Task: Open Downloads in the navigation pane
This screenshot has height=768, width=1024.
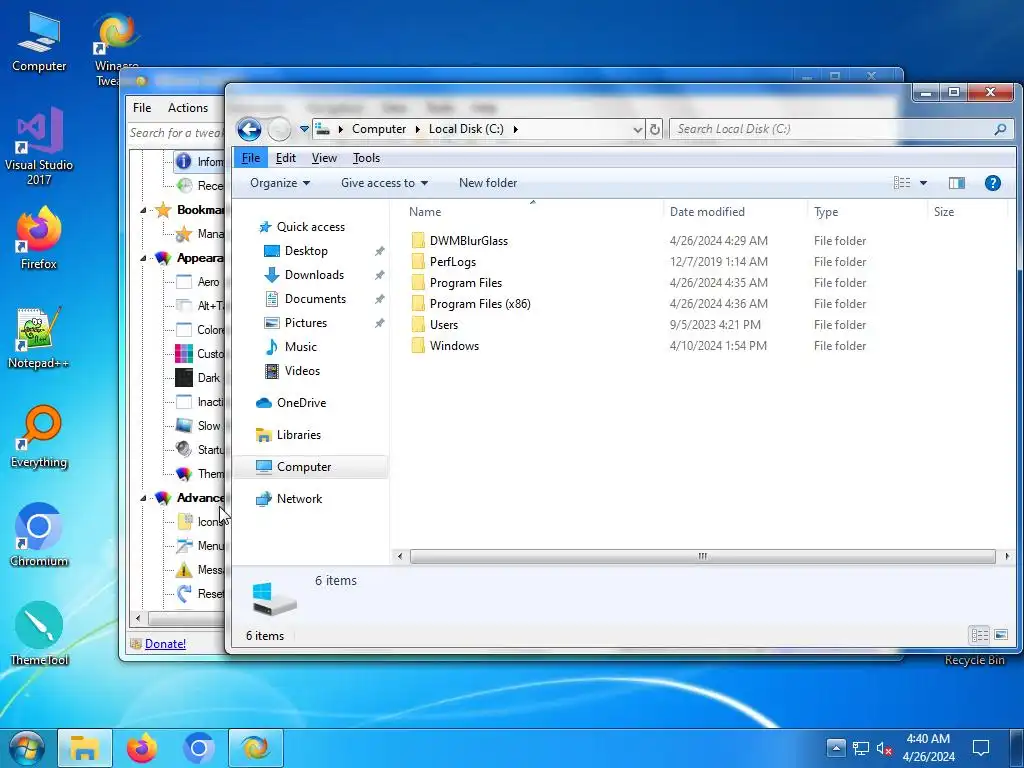Action: click(314, 275)
